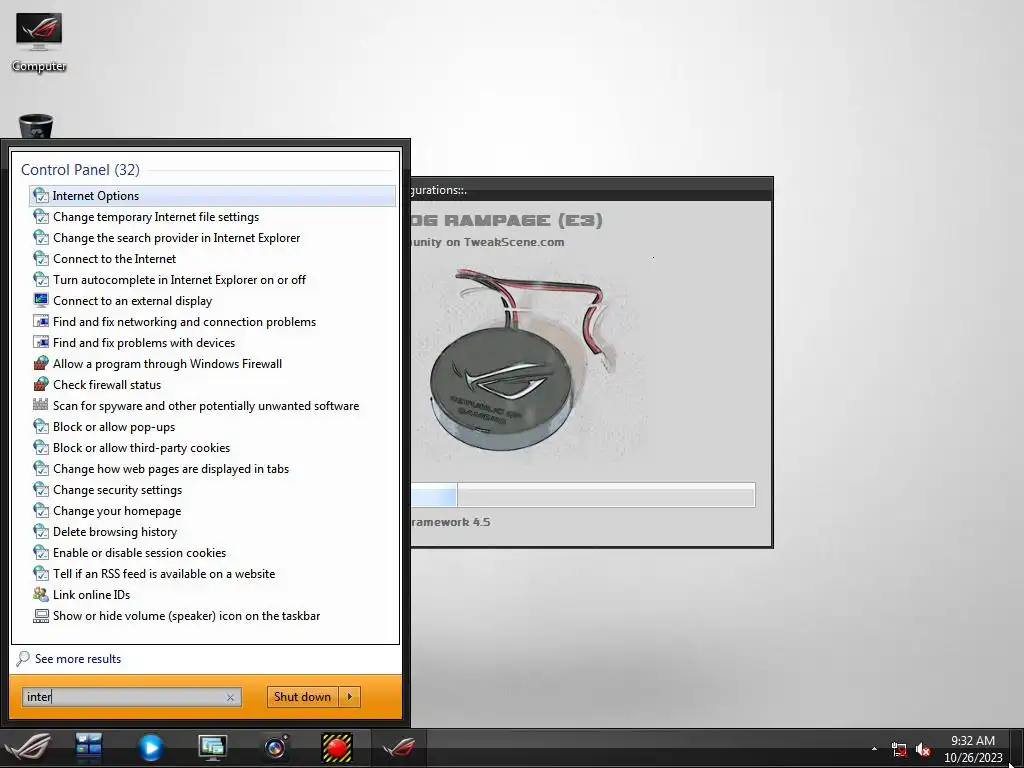Open Block or allow pop-ups result
This screenshot has height=768, width=1024.
point(212,427)
